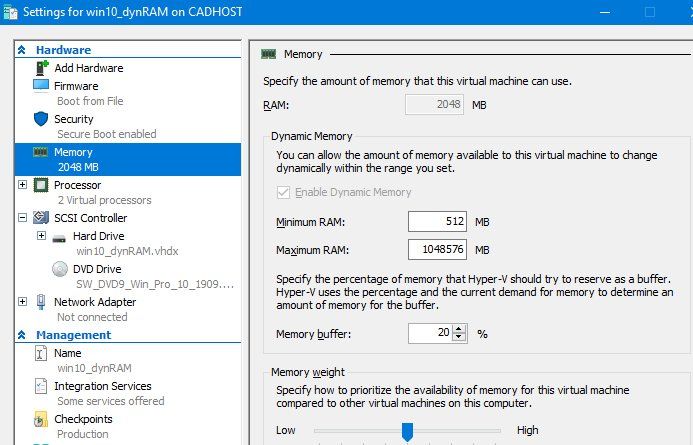Click the Integration Services icon
Image resolution: width=693 pixels, height=445 pixels.
41,386
